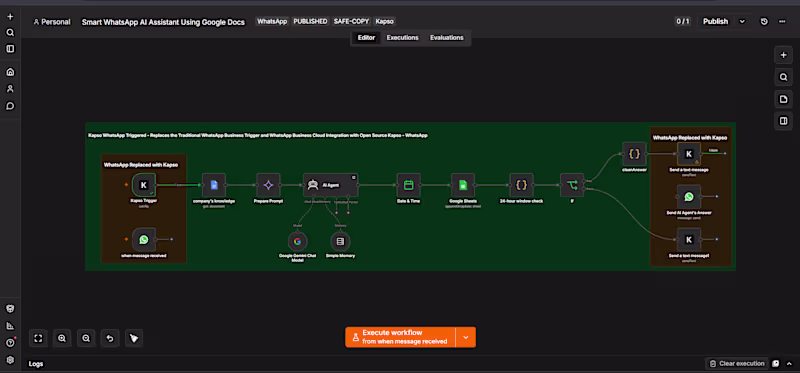Click the SAFE-COPY tag
This screenshot has width=800, height=373.
tap(351, 21)
